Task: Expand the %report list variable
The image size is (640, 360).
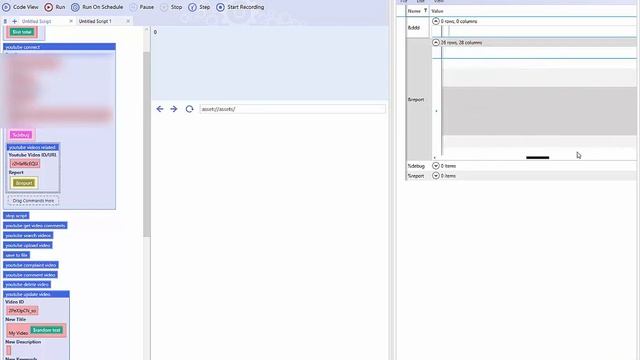Action: 436,176
